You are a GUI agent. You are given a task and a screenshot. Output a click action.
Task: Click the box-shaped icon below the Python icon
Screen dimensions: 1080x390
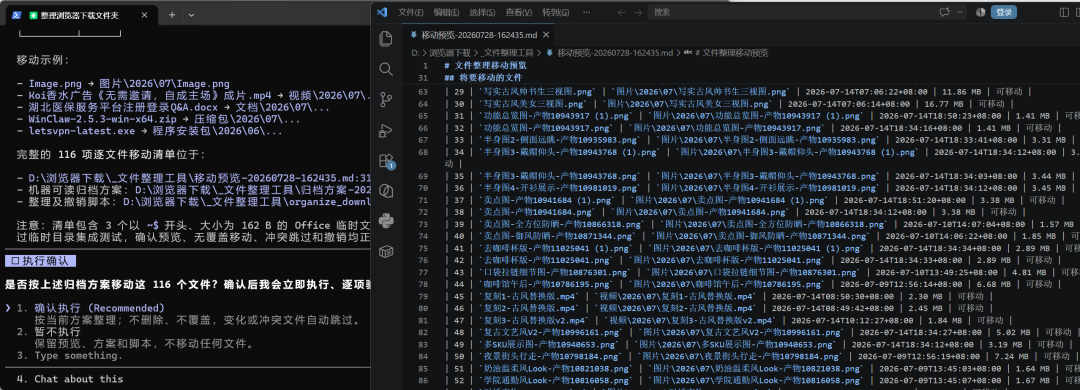[386, 251]
